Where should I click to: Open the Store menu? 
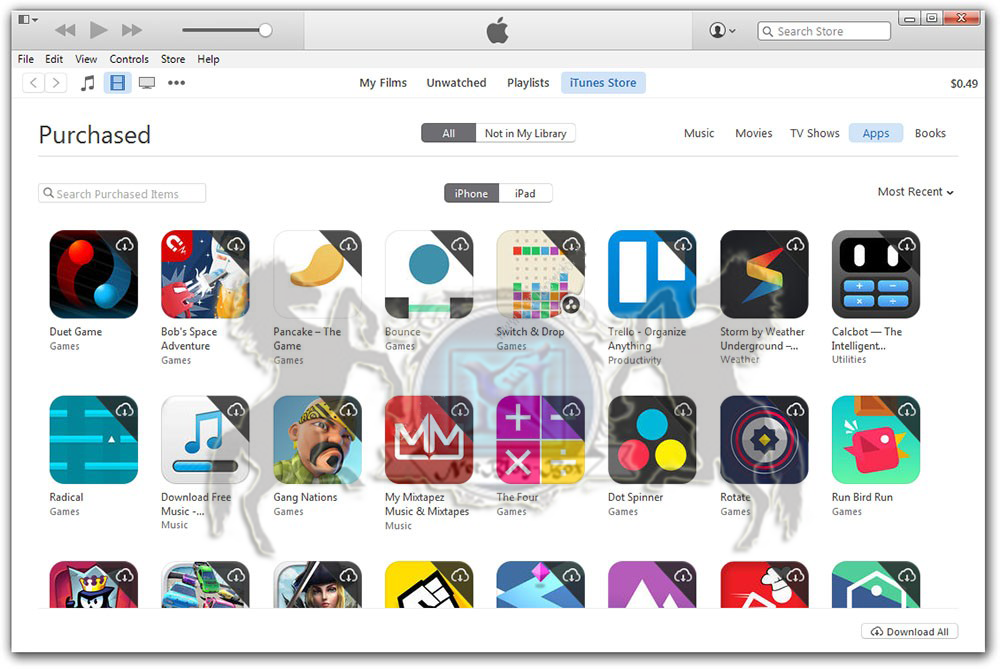point(173,59)
